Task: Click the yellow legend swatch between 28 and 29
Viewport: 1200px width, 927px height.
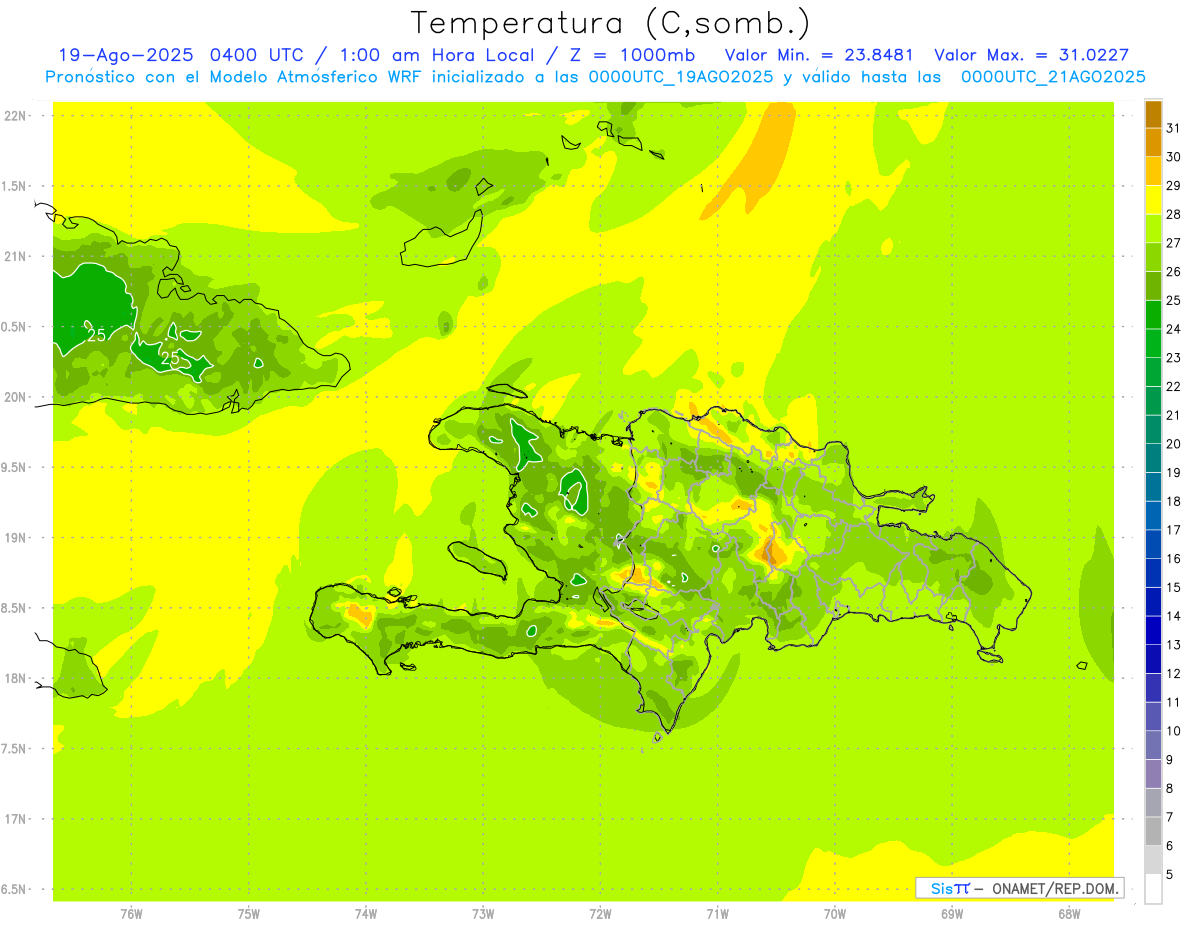Action: click(1153, 200)
